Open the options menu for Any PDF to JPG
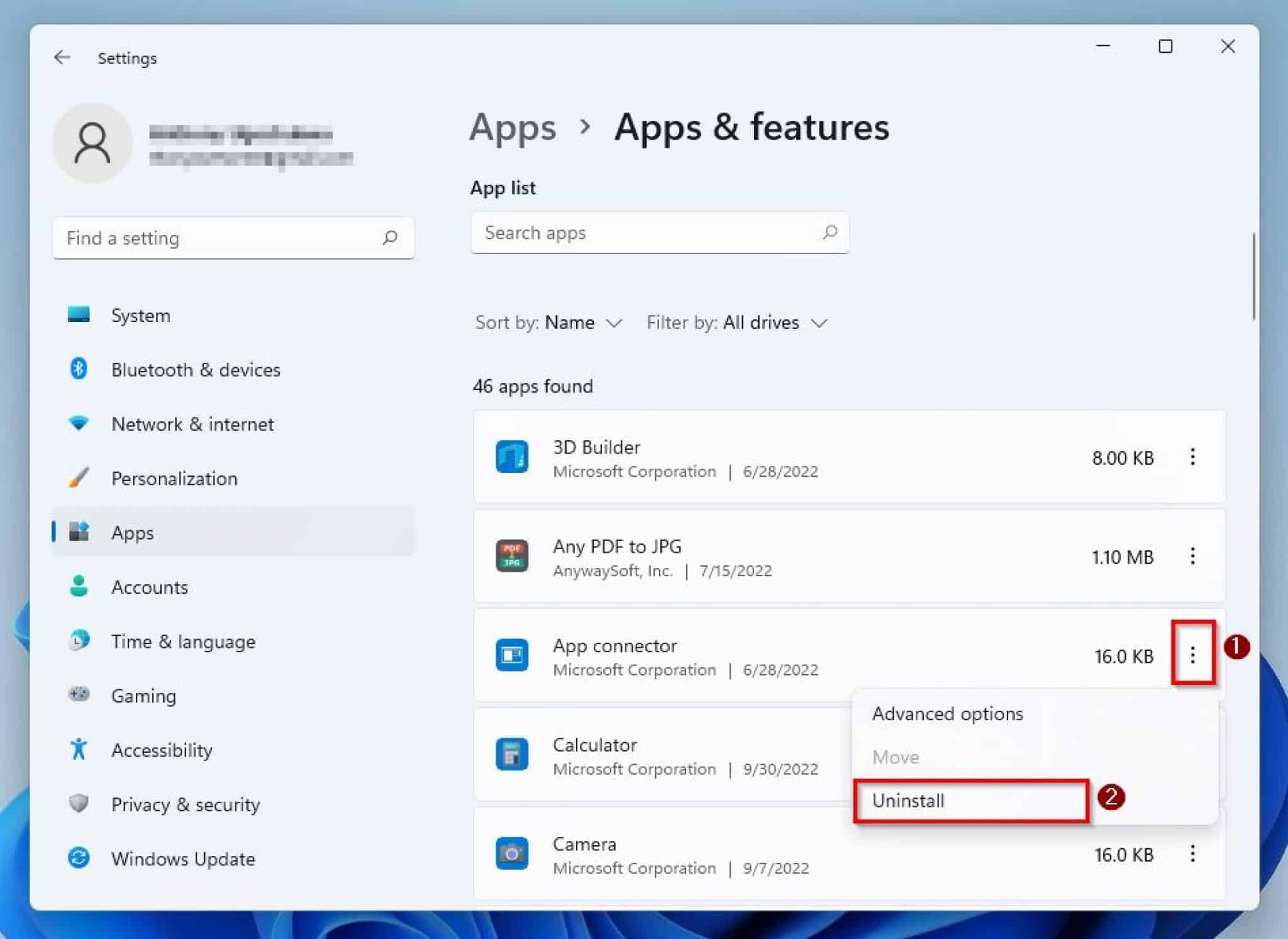This screenshot has height=939, width=1288. pyautogui.click(x=1192, y=557)
